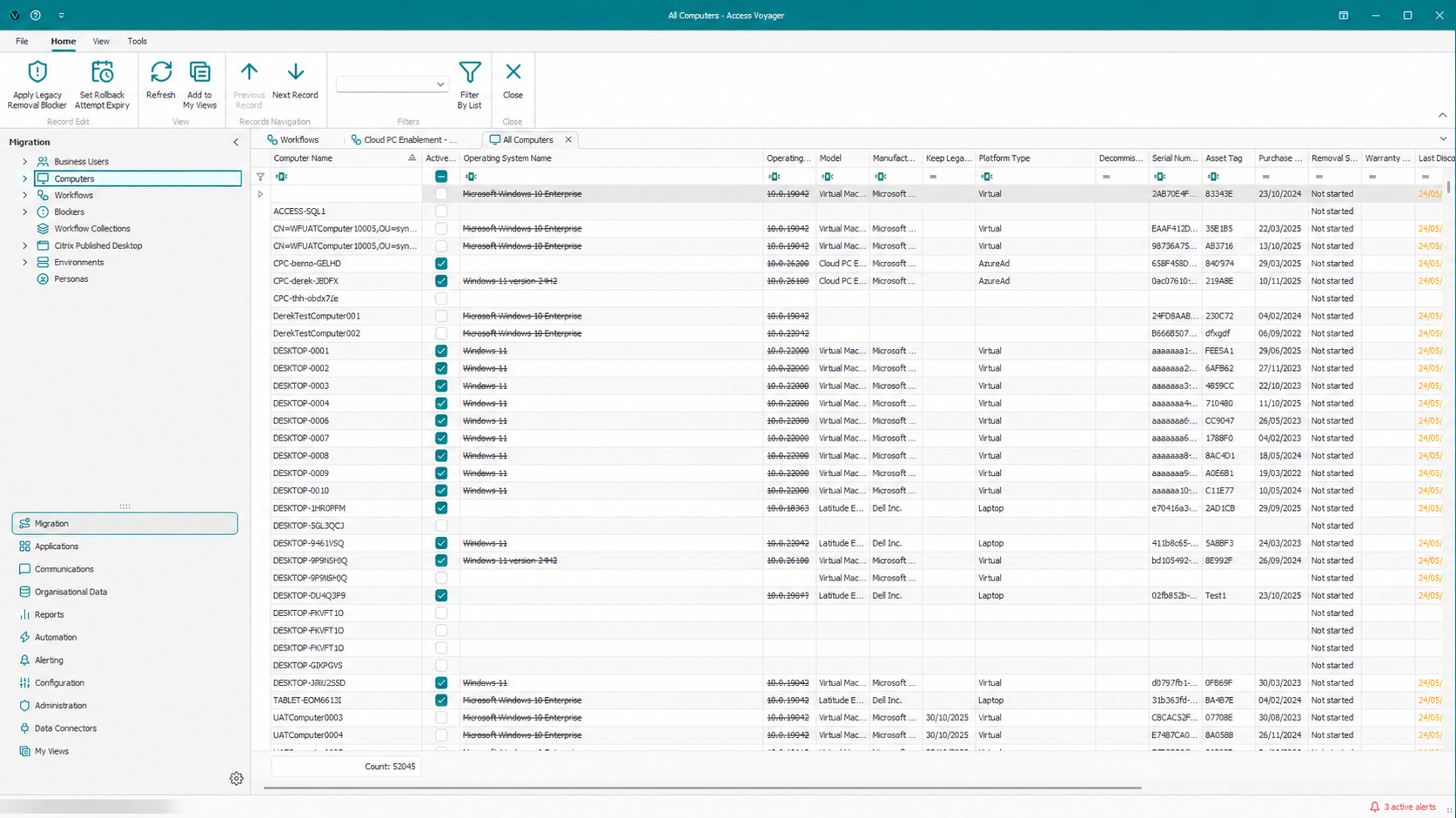Expand Blockers tree node
This screenshot has width=1456, height=818.
(24, 211)
